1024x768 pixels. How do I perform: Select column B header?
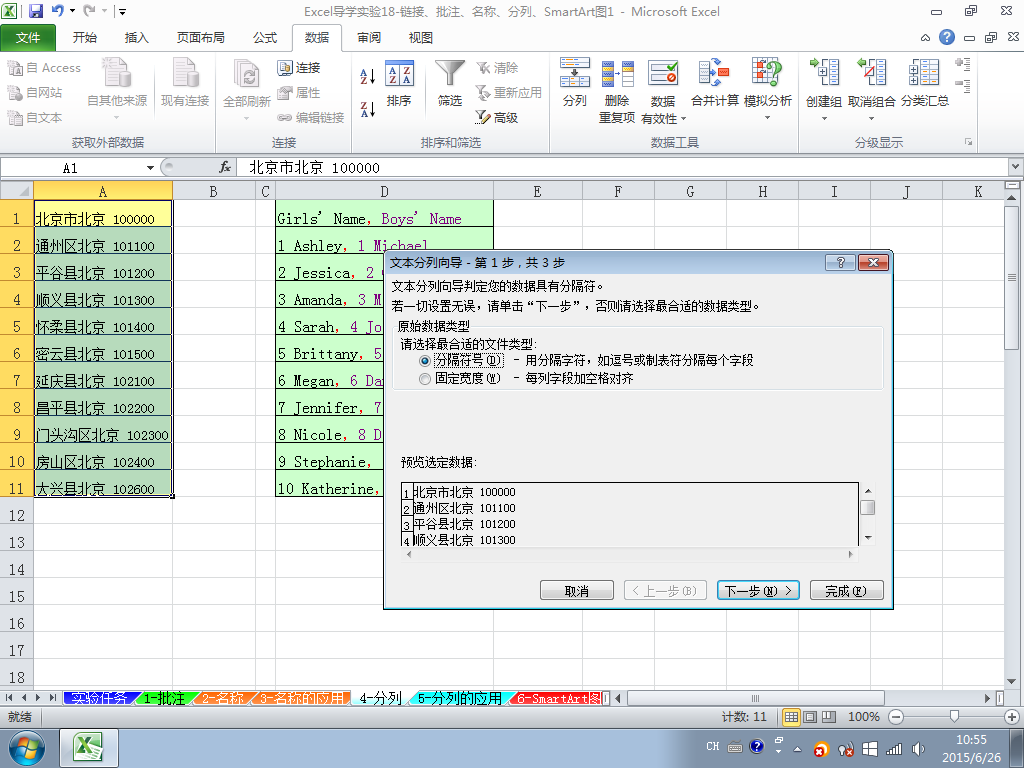pyautogui.click(x=214, y=191)
